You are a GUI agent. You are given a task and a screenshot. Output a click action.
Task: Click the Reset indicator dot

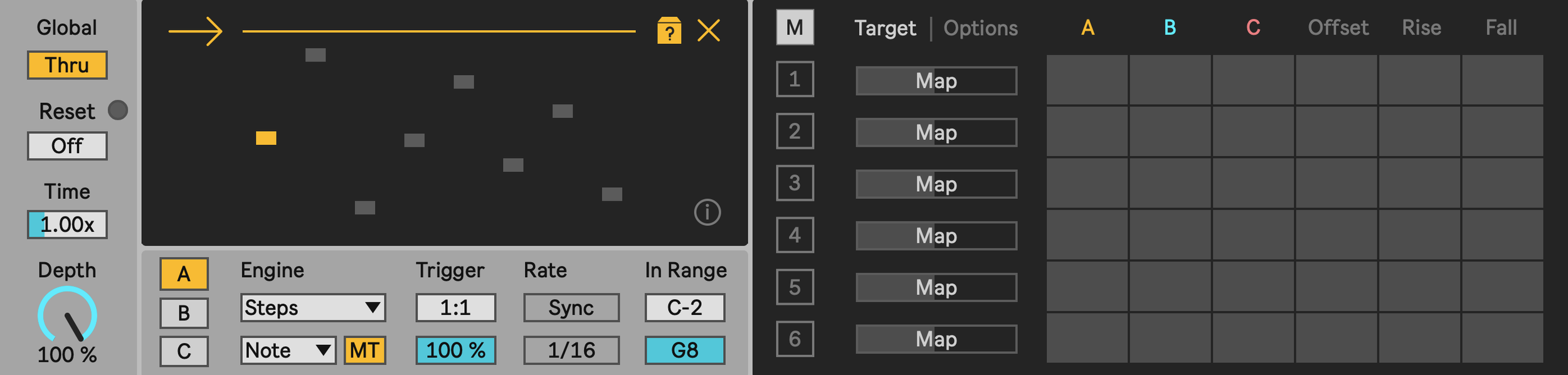118,110
